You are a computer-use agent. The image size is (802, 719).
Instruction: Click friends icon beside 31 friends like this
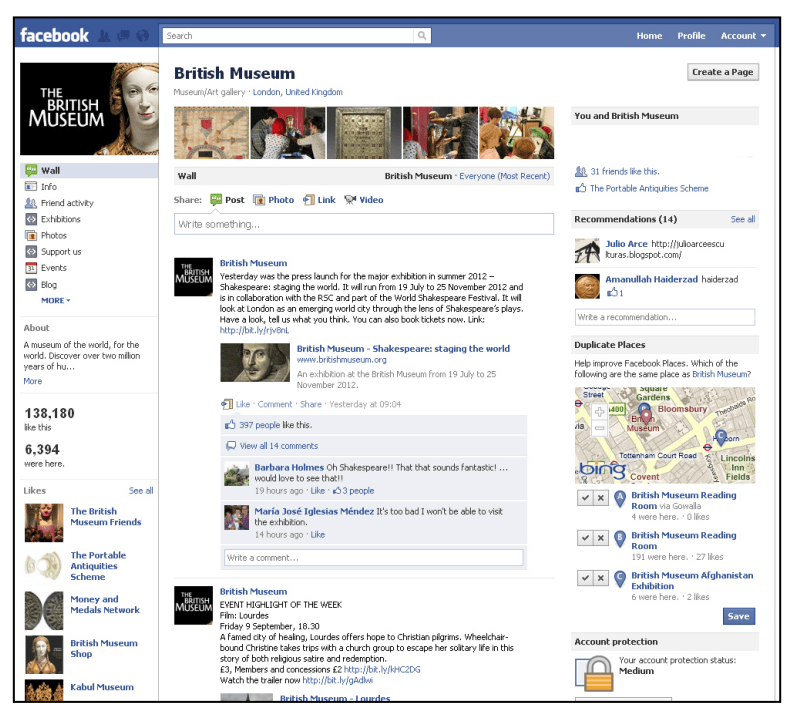tap(581, 171)
